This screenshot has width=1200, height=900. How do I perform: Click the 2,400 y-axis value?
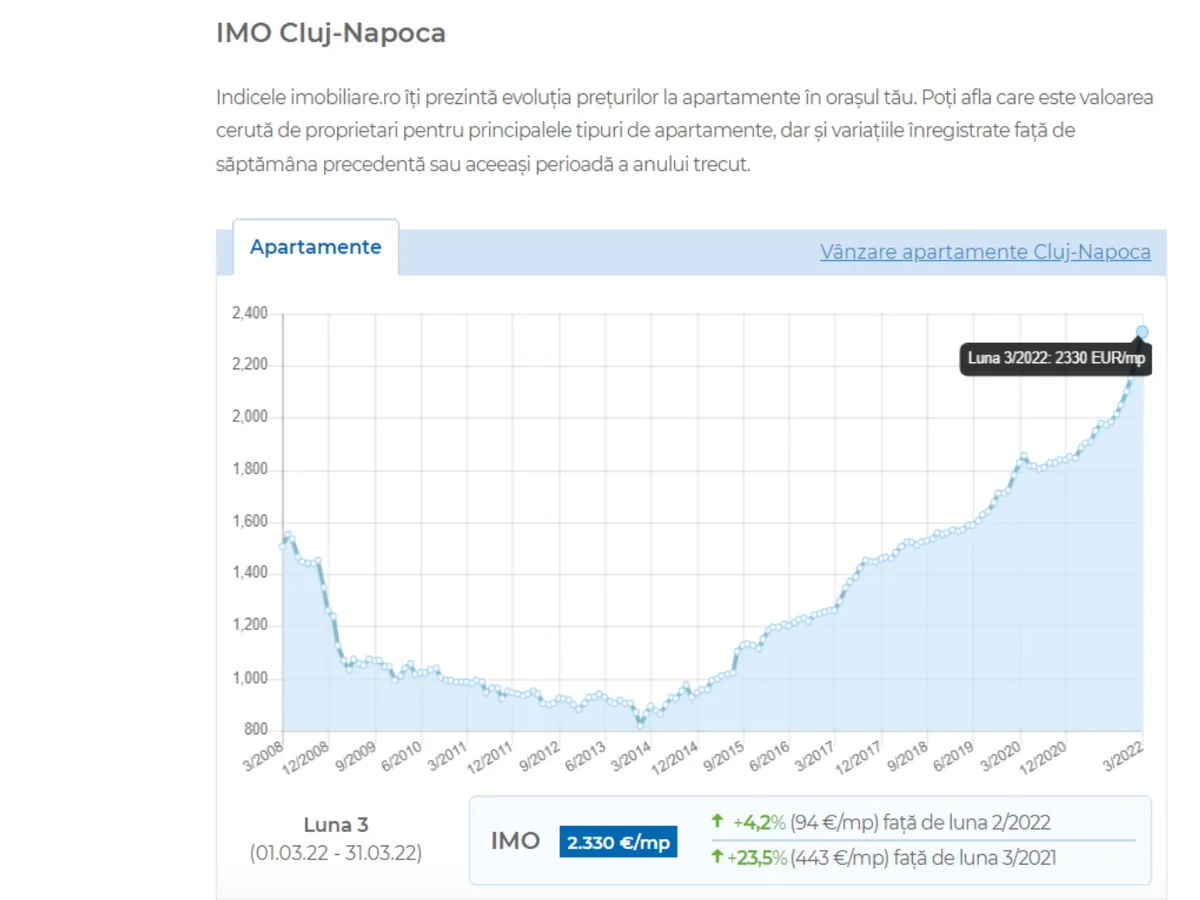click(249, 314)
